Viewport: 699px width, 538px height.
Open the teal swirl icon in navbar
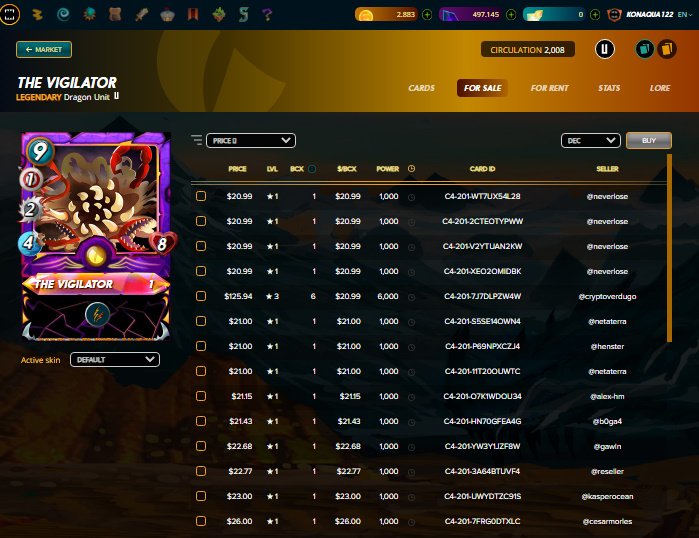click(63, 14)
